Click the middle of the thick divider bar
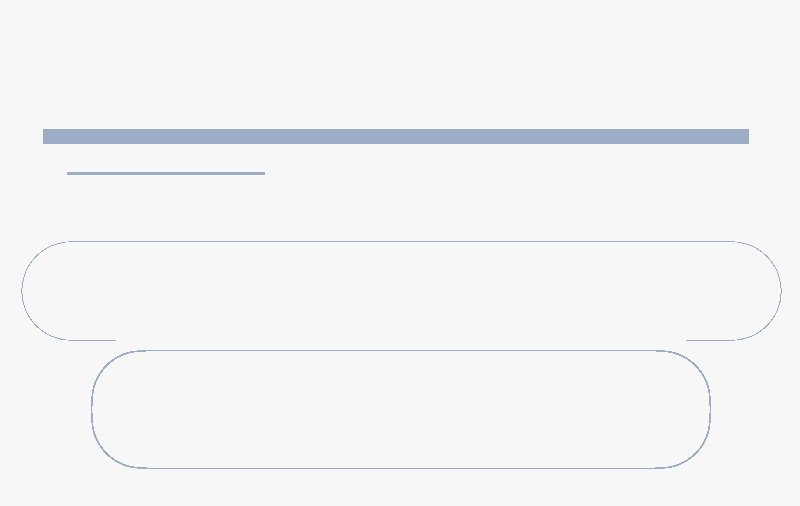The height and width of the screenshot is (506, 800). click(396, 136)
